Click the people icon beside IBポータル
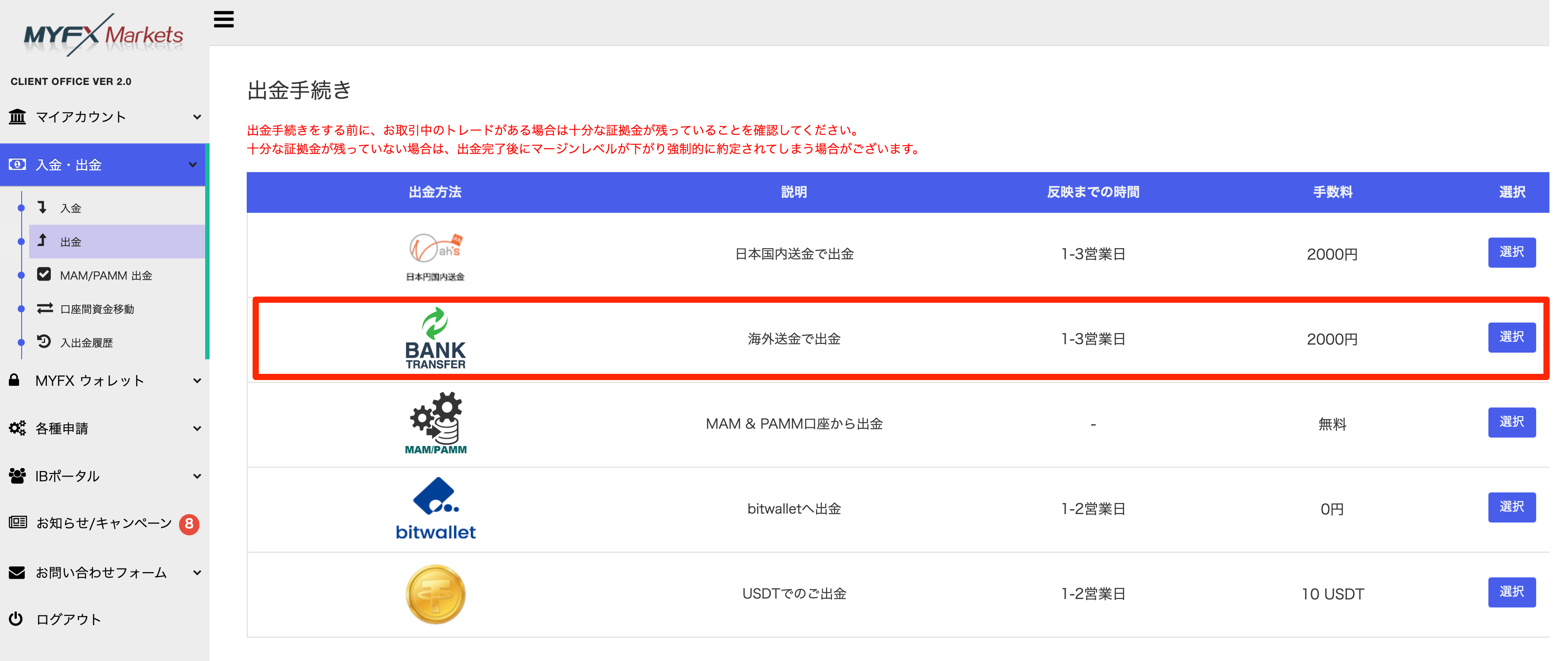Image resolution: width=1568 pixels, height=661 pixels. (18, 475)
